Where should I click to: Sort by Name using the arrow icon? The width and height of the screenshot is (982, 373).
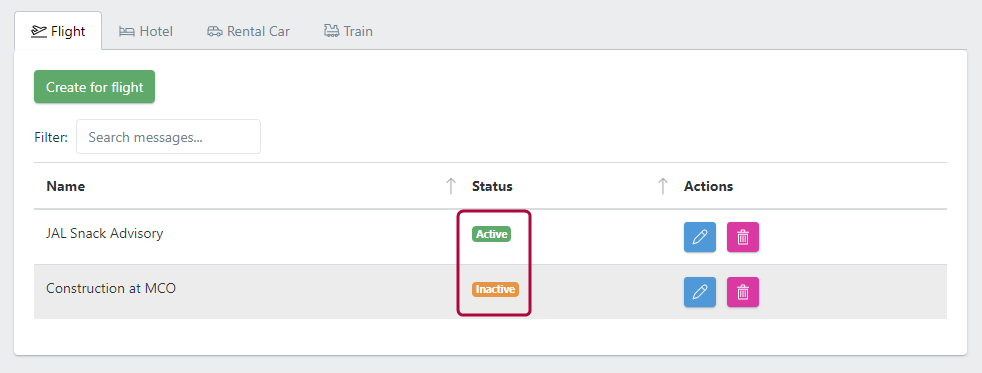450,186
